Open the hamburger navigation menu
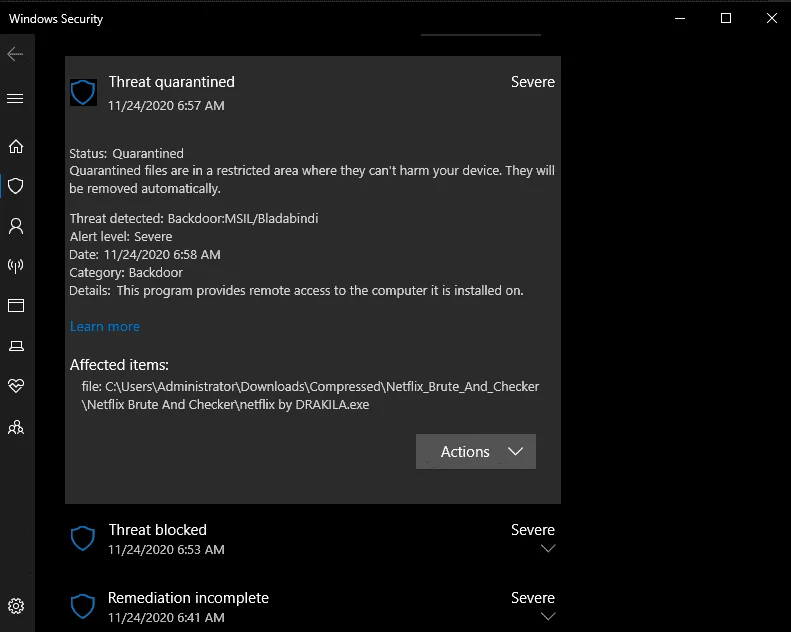The image size is (791, 632). [x=15, y=98]
